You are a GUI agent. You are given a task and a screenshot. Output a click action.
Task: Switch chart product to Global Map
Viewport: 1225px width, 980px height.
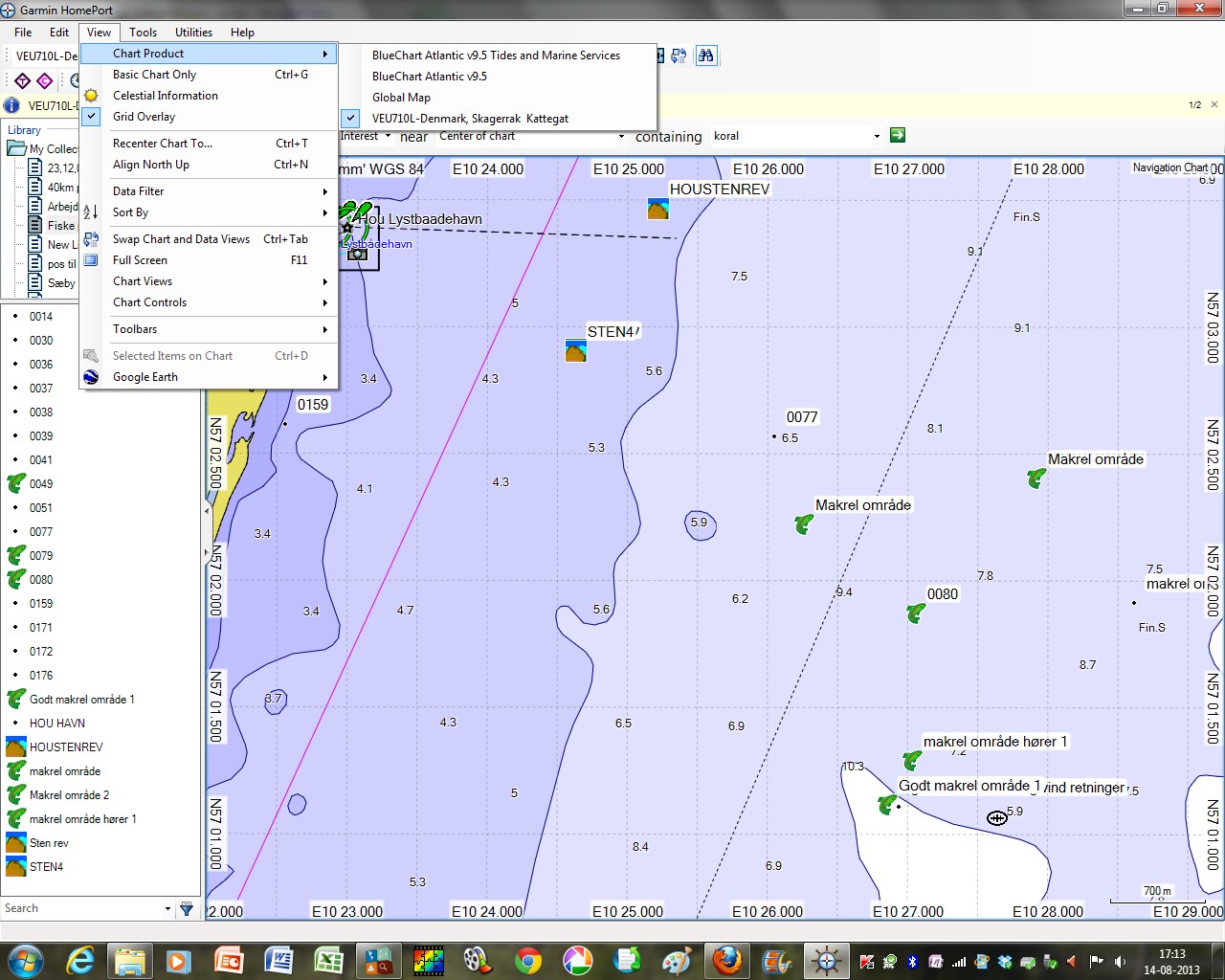point(498,98)
